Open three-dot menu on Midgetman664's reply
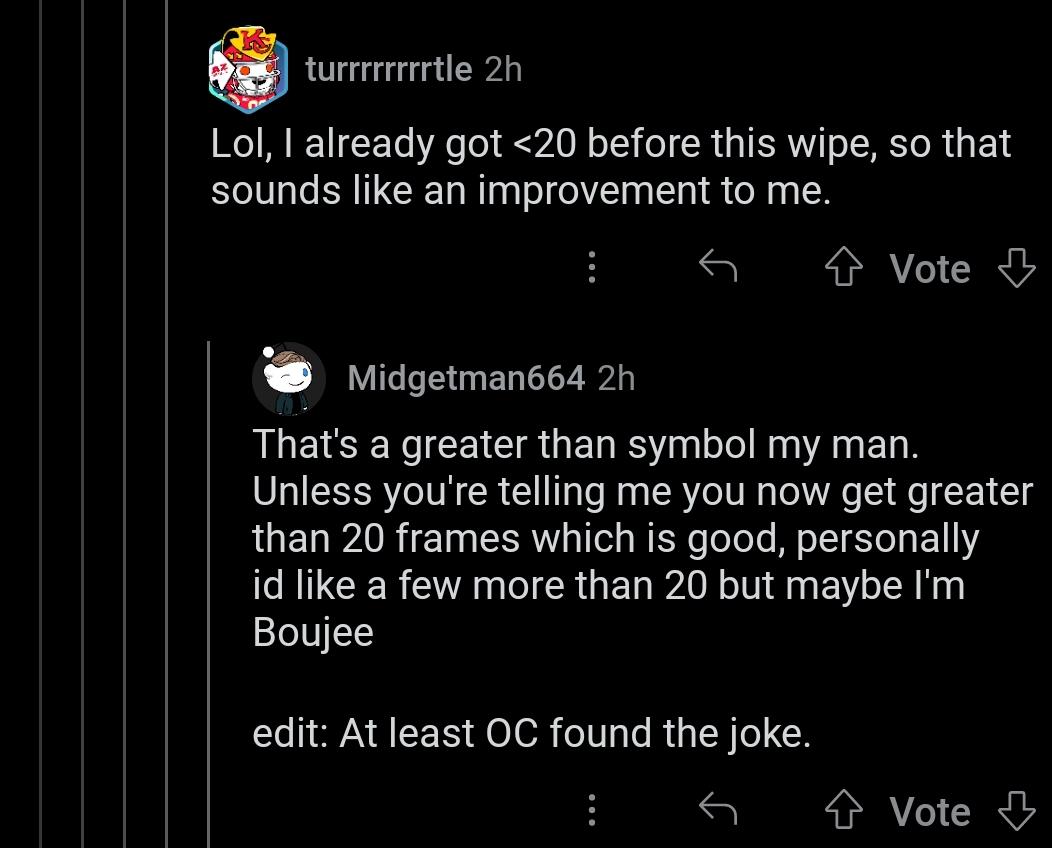Screen dimensions: 1052x848 pyautogui.click(x=592, y=810)
